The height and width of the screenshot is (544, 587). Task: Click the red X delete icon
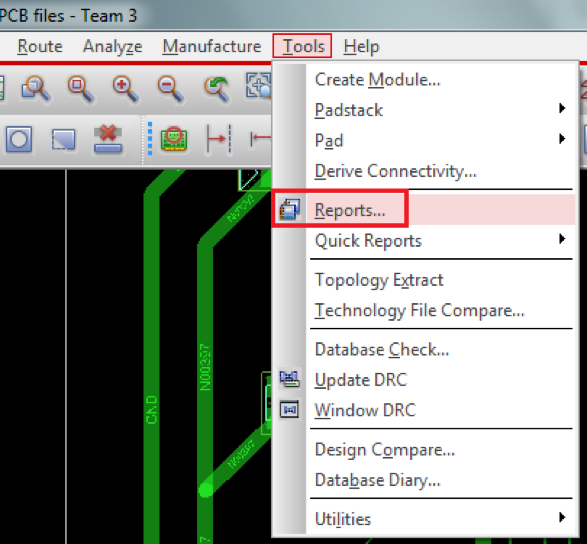(108, 139)
